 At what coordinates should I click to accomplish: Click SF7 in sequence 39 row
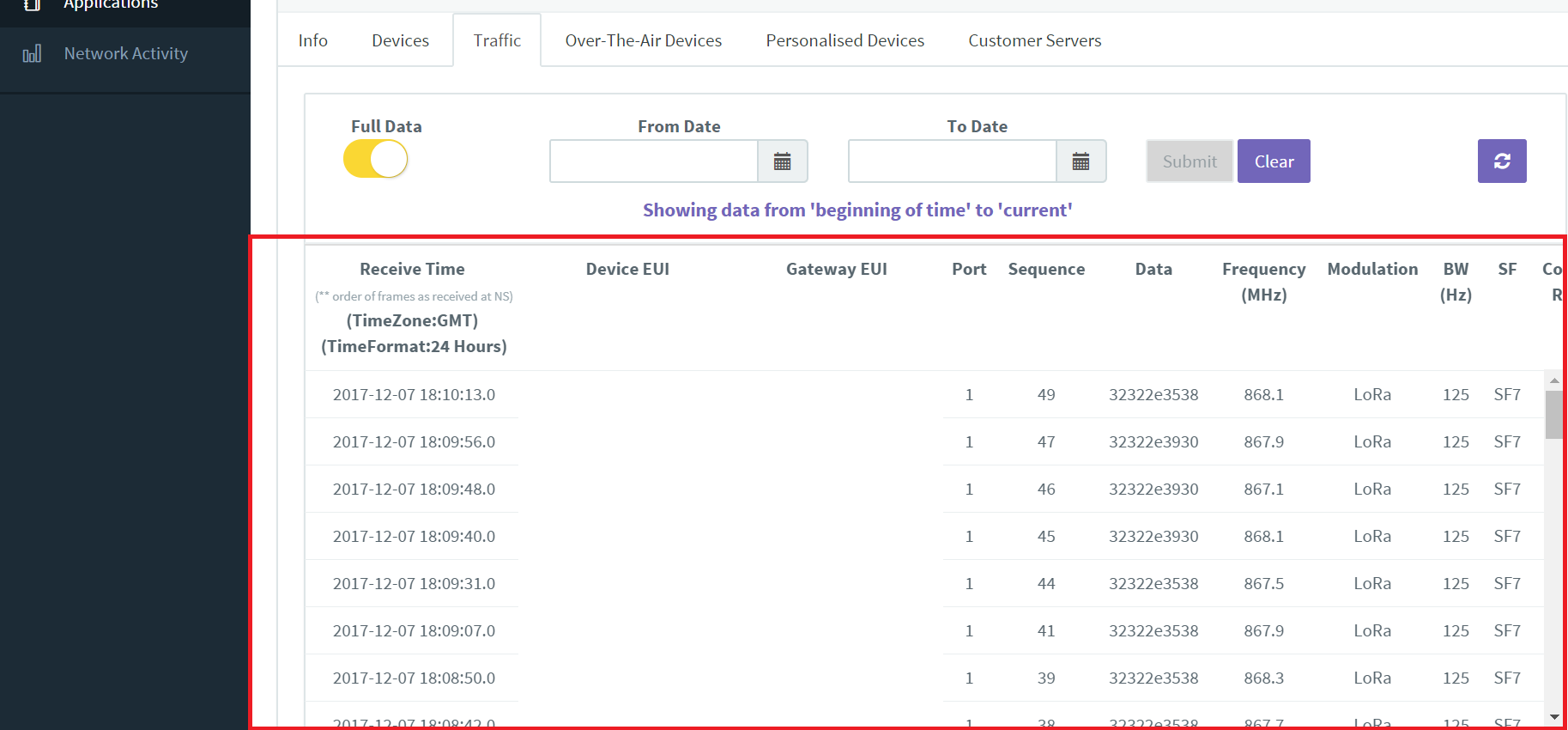point(1507,678)
